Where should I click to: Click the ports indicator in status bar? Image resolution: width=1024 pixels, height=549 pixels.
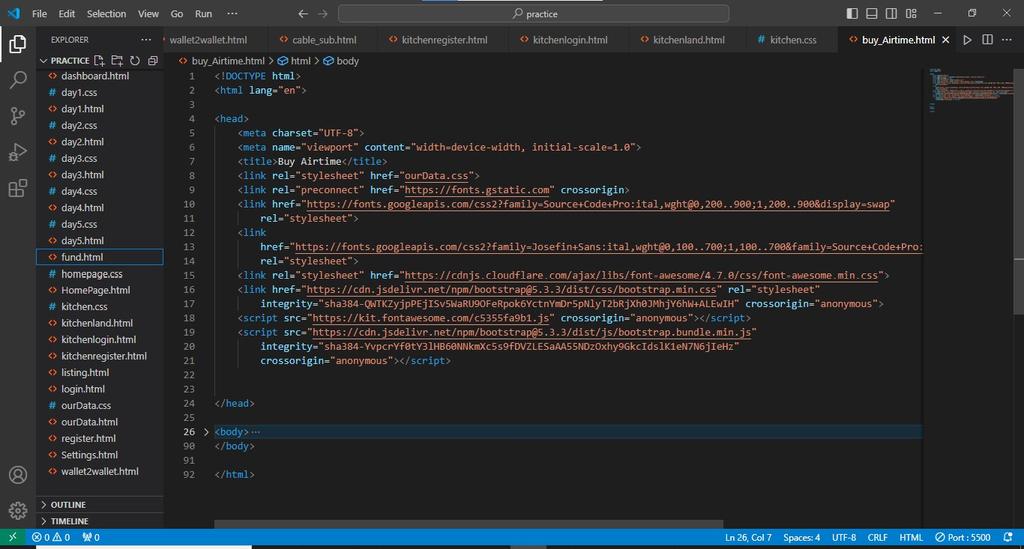tap(91, 537)
